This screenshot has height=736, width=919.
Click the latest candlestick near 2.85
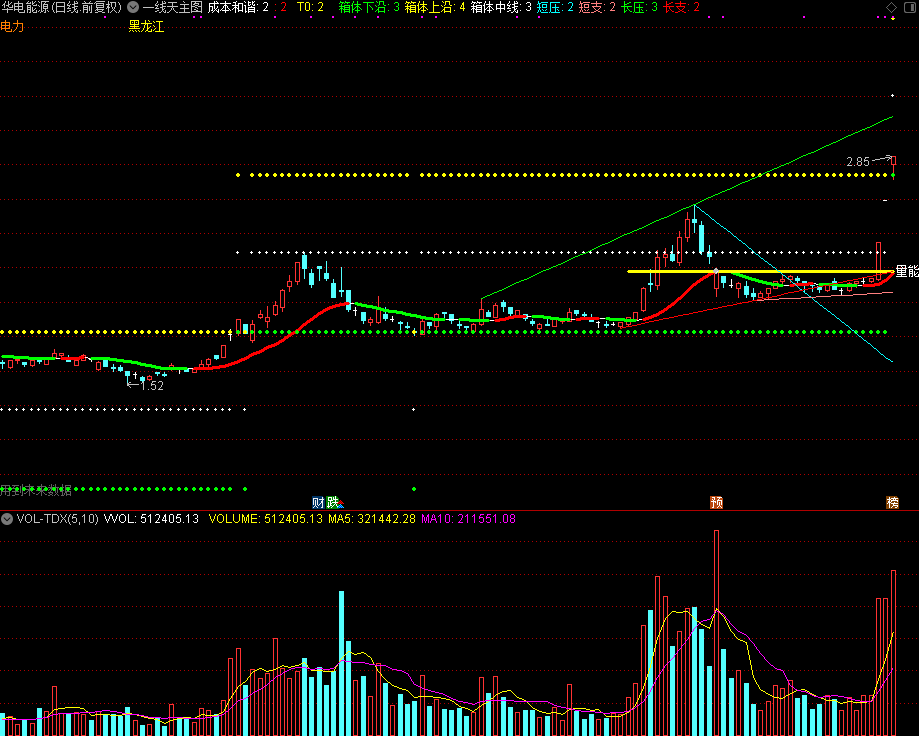pyautogui.click(x=893, y=166)
